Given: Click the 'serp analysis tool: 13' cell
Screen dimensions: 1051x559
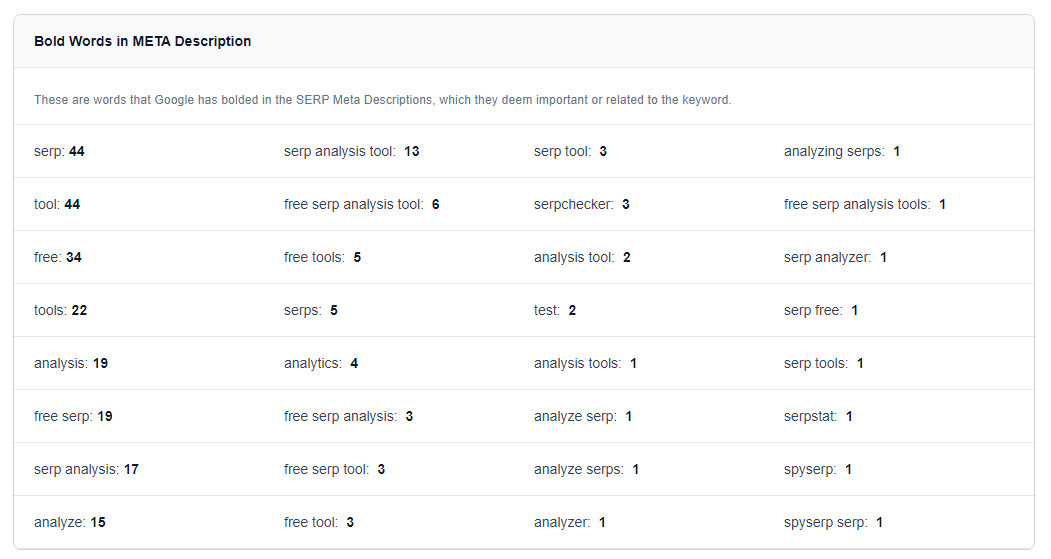Looking at the screenshot, I should [351, 151].
